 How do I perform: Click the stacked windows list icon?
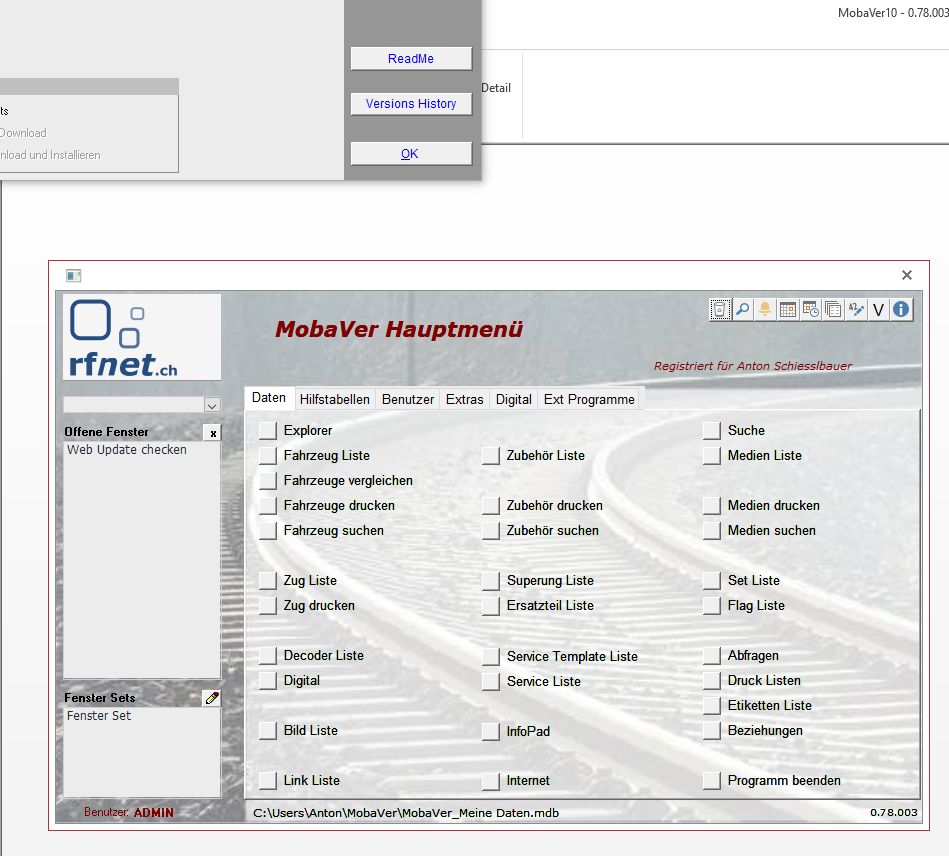click(833, 309)
